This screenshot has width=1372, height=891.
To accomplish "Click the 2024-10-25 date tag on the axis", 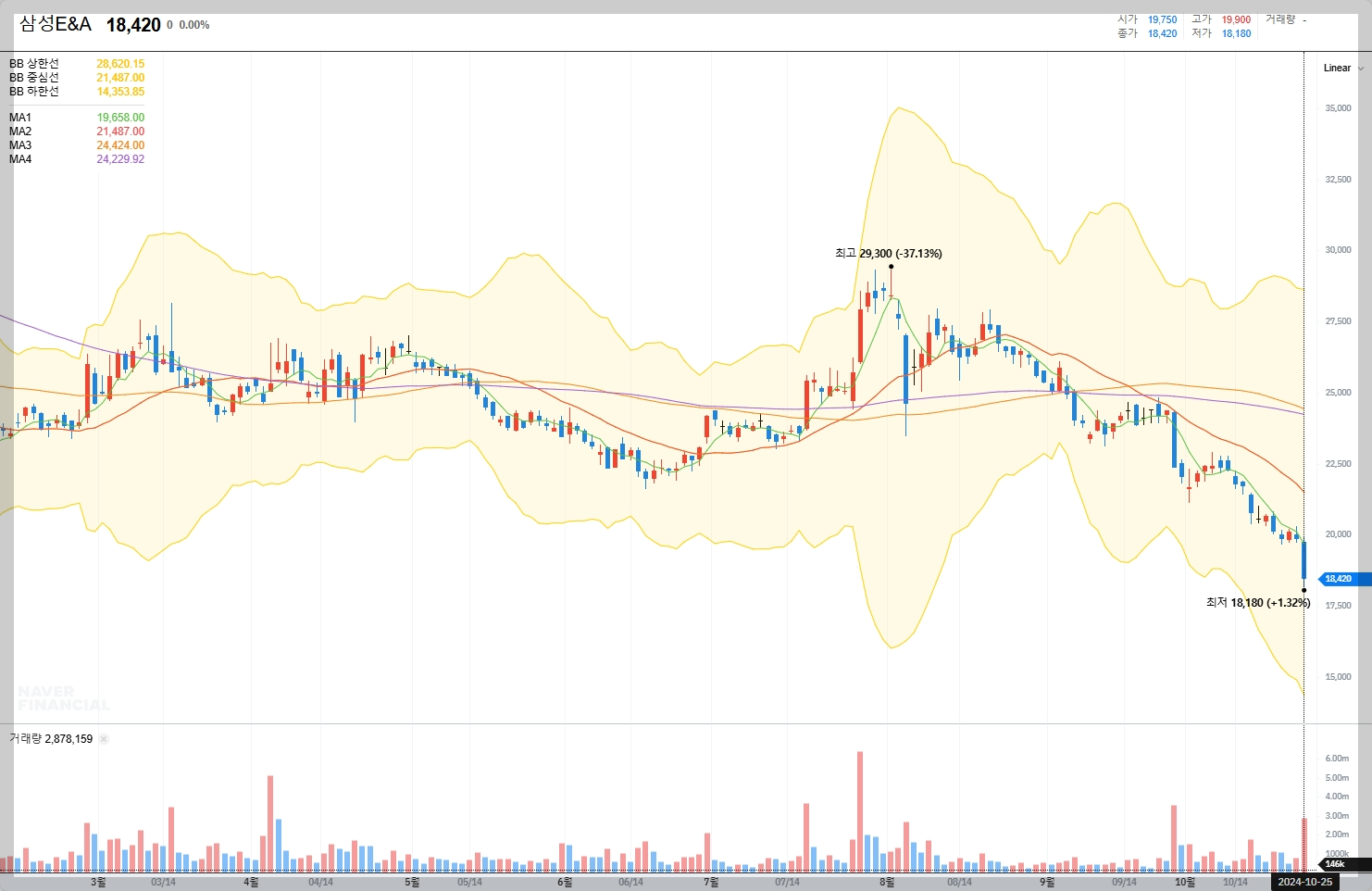I will [x=1304, y=882].
